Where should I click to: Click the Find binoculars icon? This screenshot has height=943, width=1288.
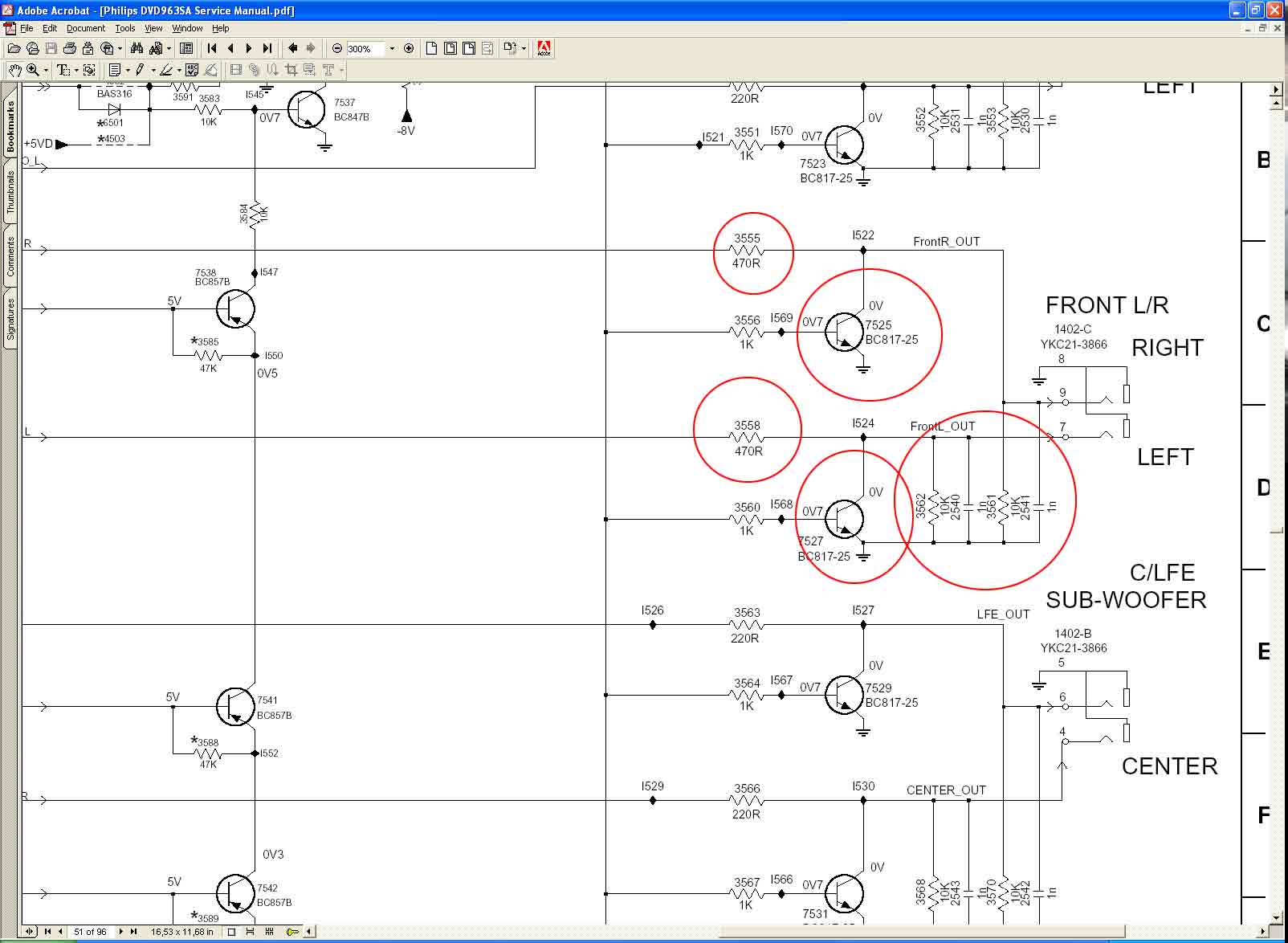tap(137, 48)
